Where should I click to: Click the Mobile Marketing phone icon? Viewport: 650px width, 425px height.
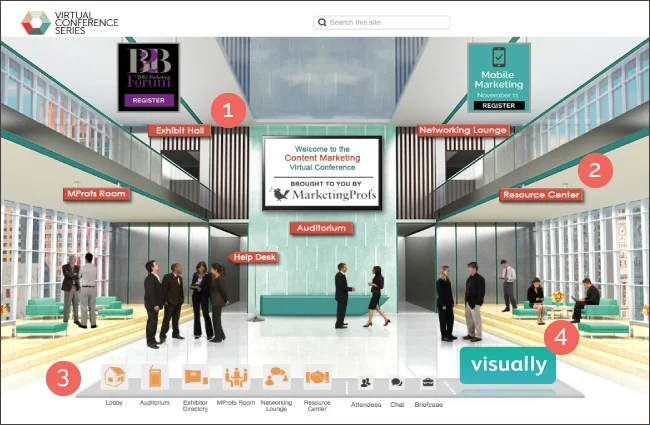tap(499, 57)
